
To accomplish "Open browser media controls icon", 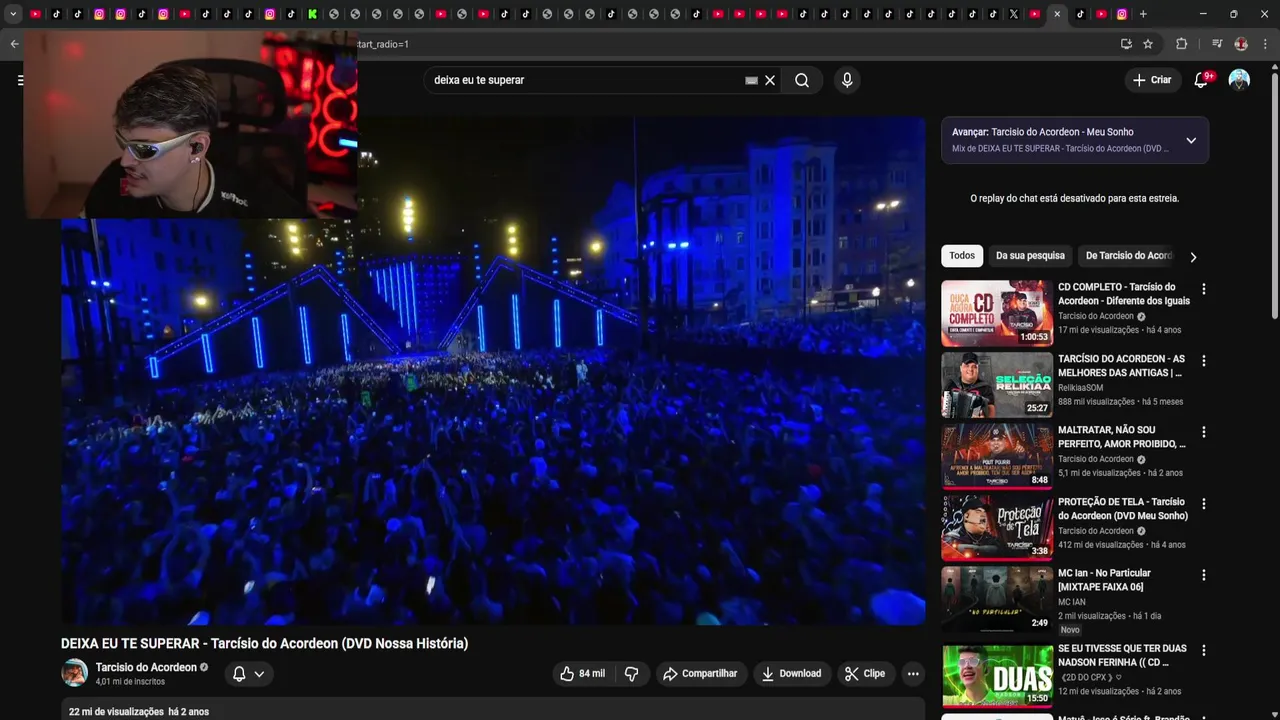I will 1217,44.
